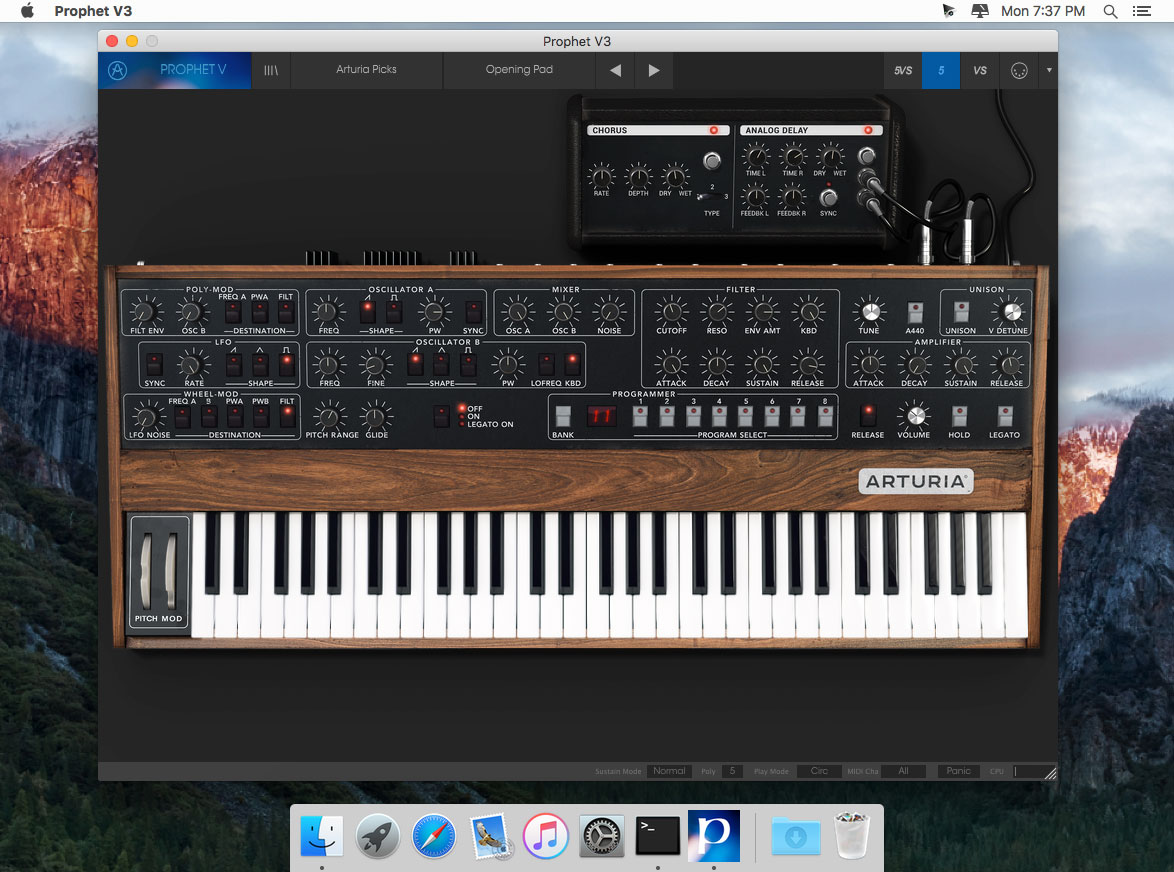Click the Delay TIME L knob
1174x872 pixels.
click(755, 156)
